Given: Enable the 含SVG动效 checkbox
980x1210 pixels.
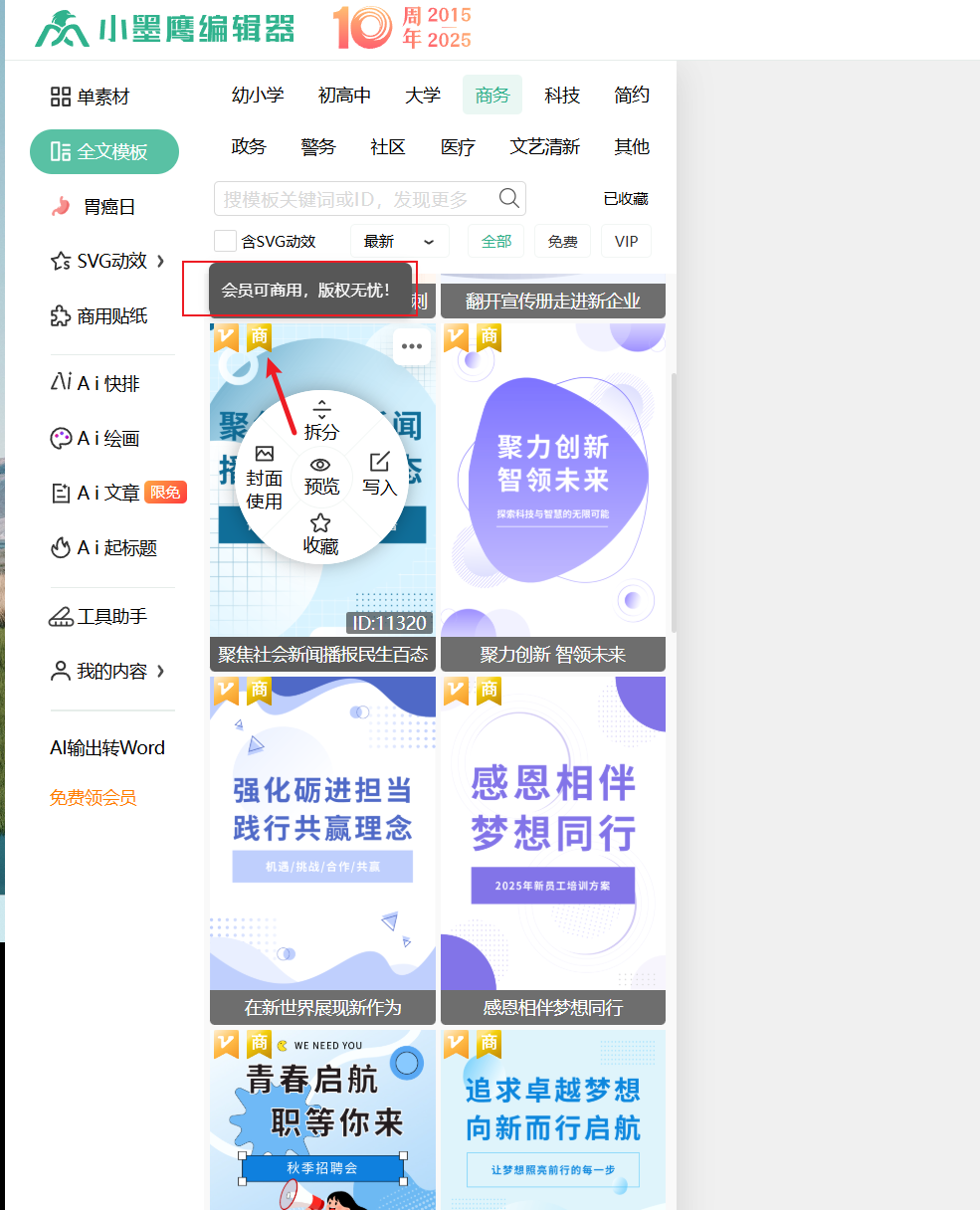Looking at the screenshot, I should point(226,242).
